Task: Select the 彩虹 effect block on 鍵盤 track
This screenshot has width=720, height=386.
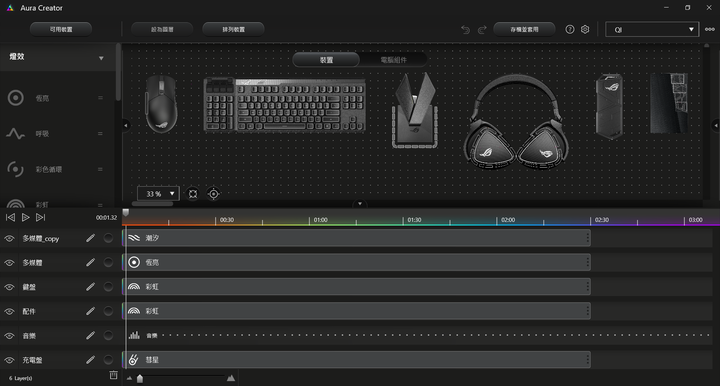Action: click(x=356, y=286)
